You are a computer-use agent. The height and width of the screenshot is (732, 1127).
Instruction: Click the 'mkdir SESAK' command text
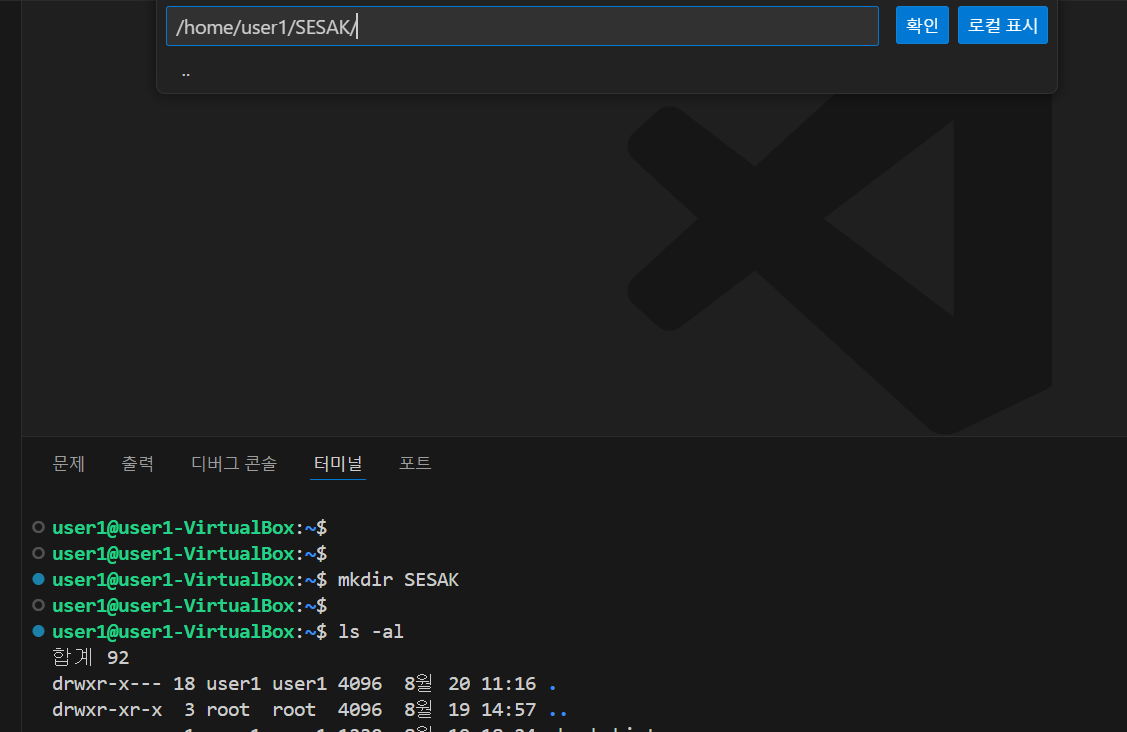(x=398, y=580)
